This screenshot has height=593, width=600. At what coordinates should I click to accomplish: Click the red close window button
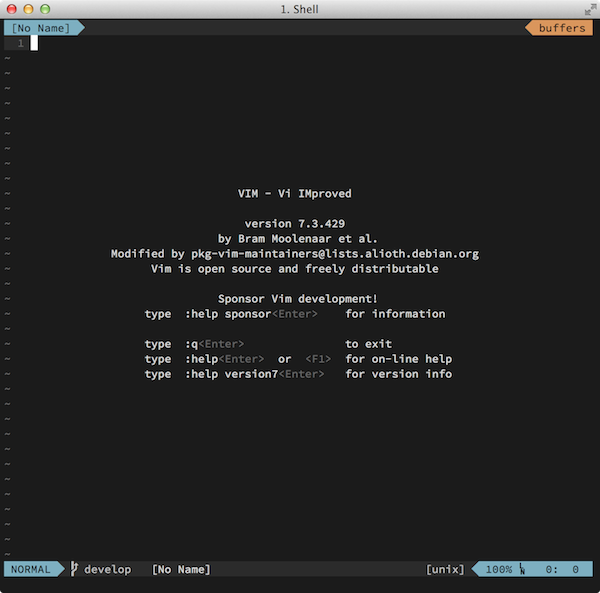(x=12, y=9)
